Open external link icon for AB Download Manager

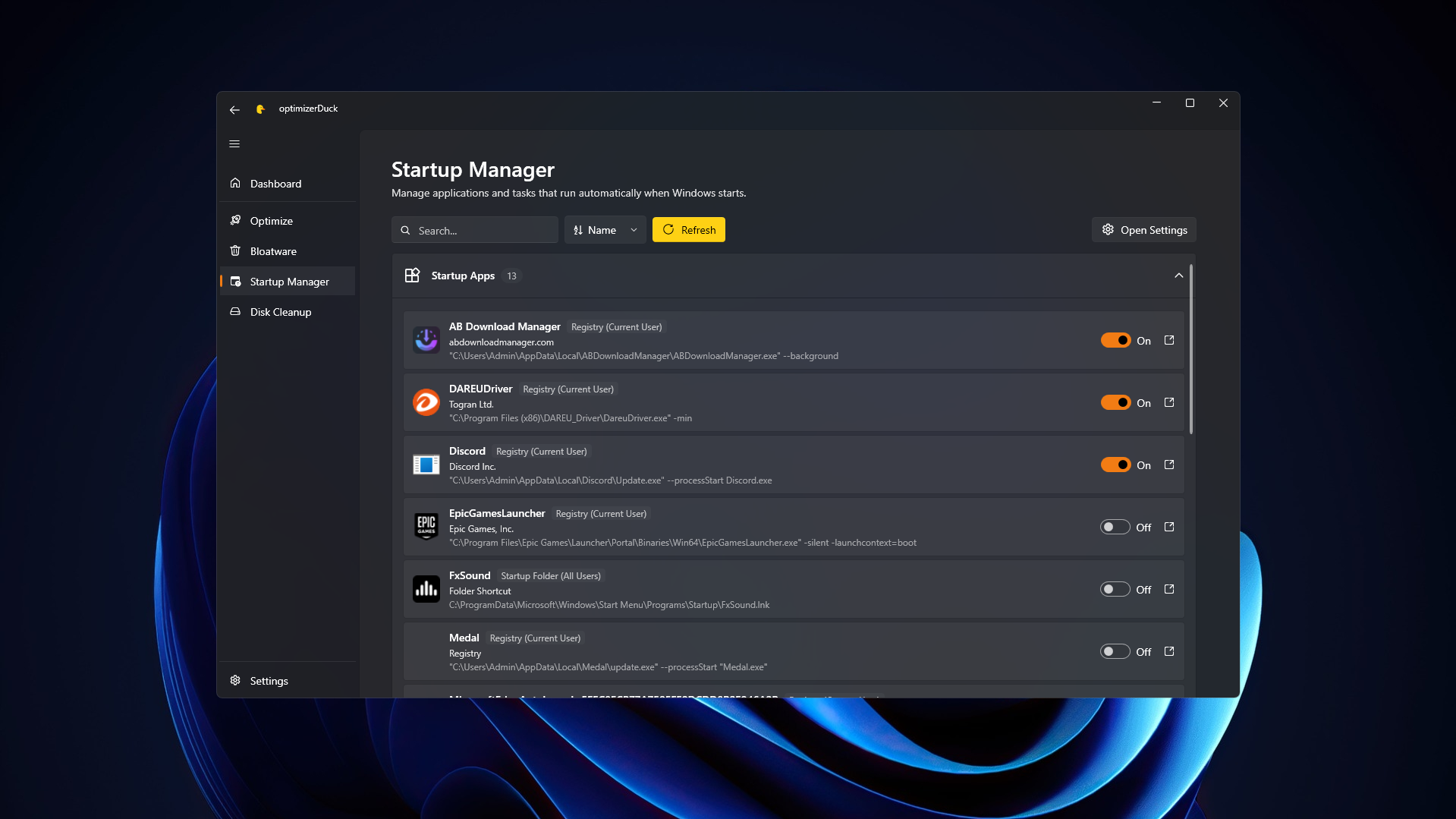(x=1169, y=341)
